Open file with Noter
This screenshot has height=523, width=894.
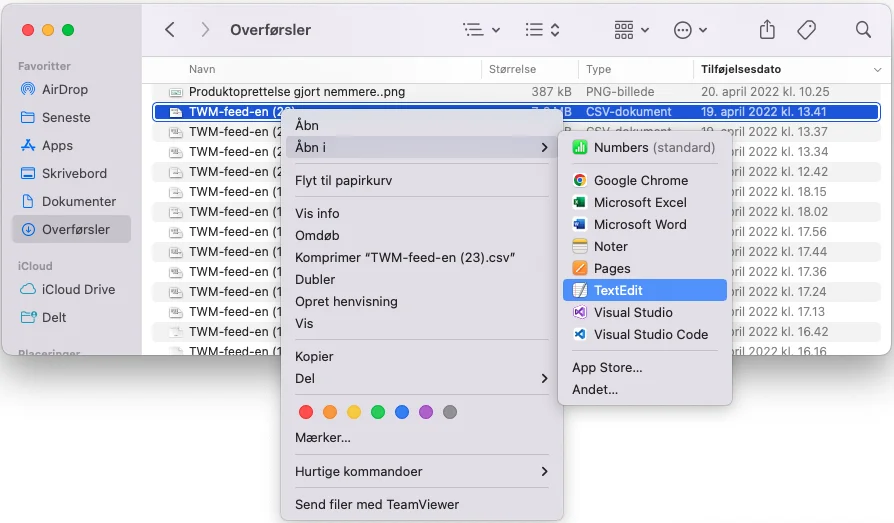click(x=645, y=246)
